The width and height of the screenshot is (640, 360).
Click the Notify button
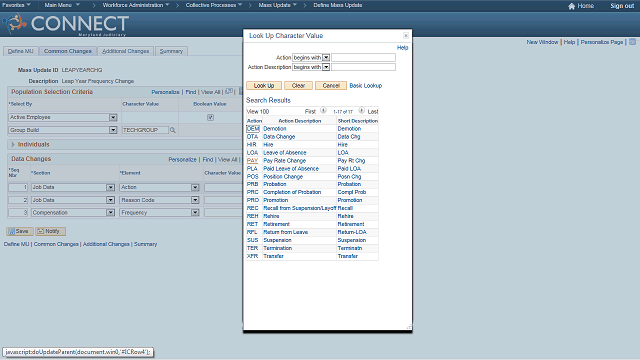(x=50, y=231)
